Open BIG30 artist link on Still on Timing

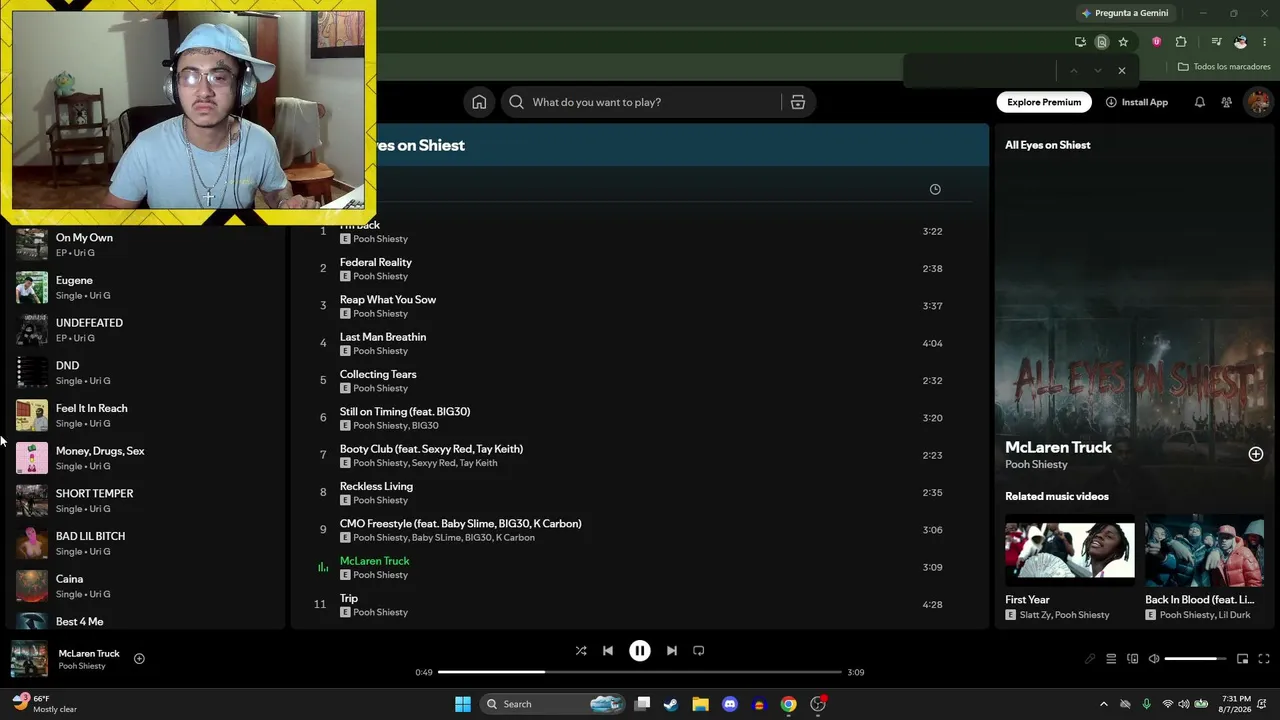pos(425,426)
